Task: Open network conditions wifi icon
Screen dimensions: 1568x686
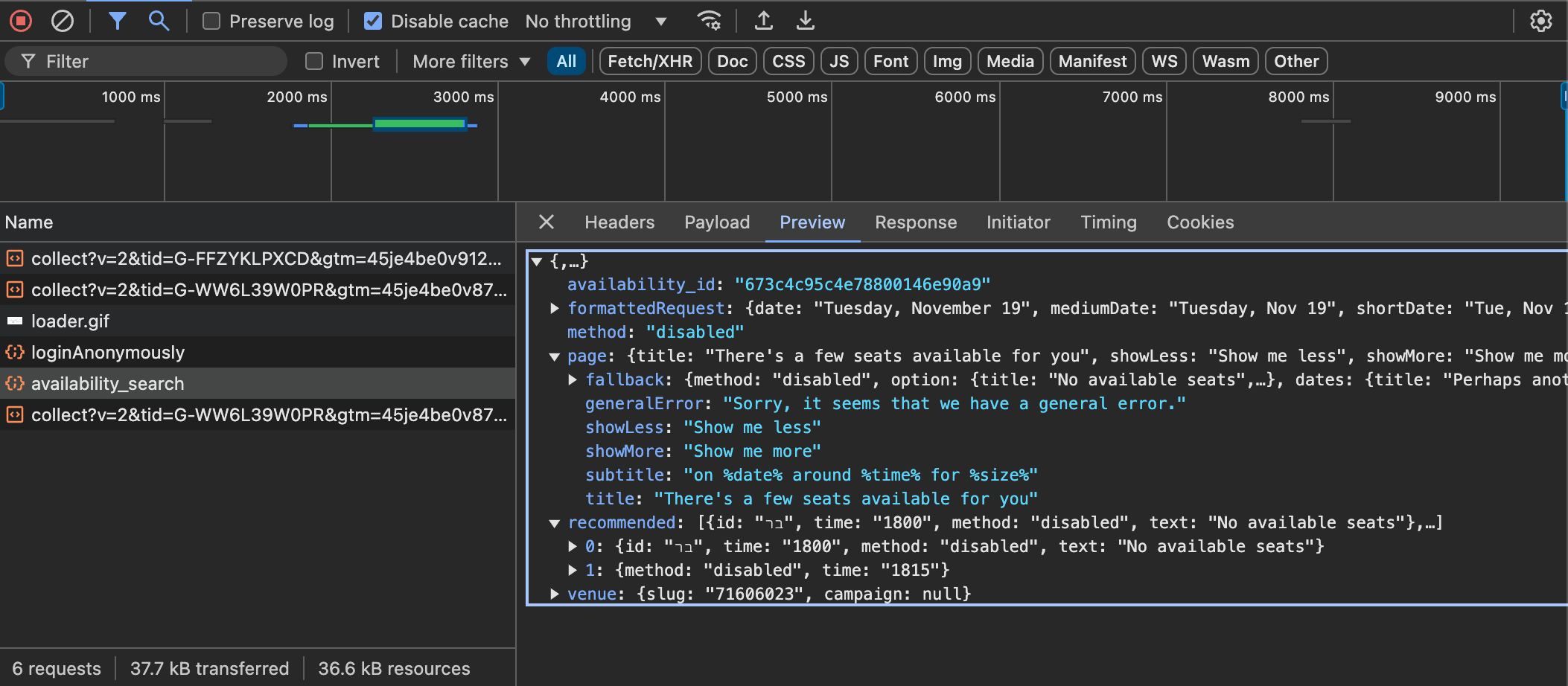Action: (709, 21)
